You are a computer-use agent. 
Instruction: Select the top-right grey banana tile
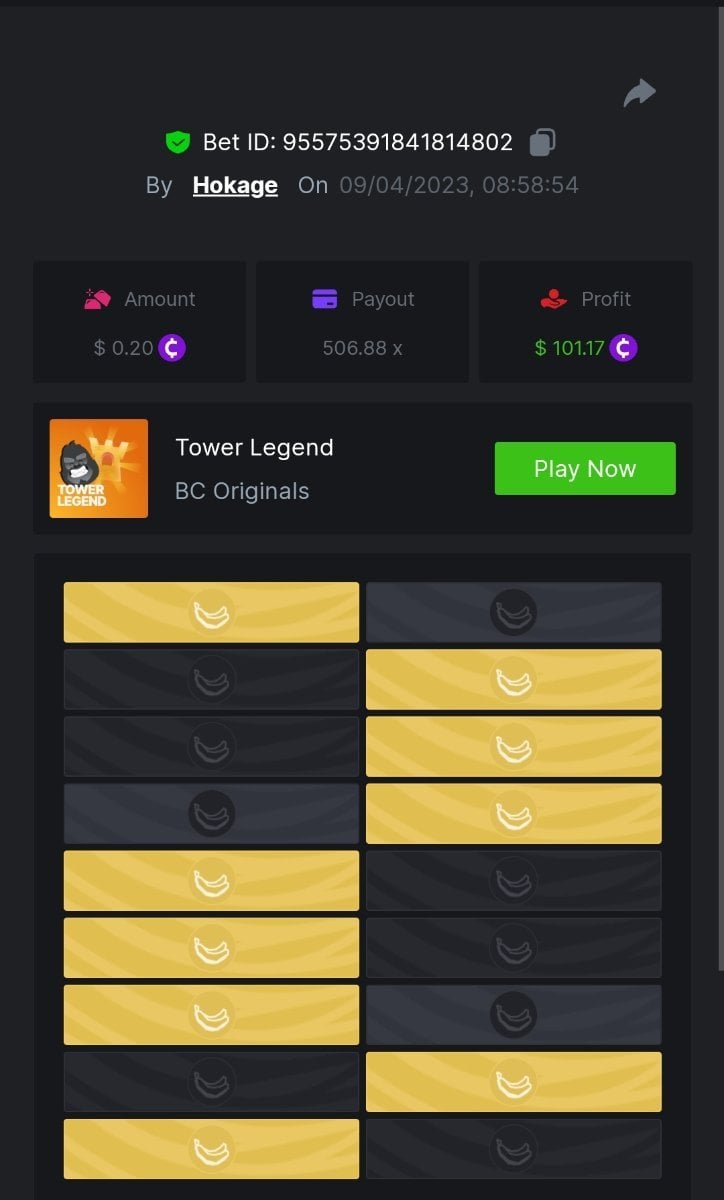click(514, 612)
